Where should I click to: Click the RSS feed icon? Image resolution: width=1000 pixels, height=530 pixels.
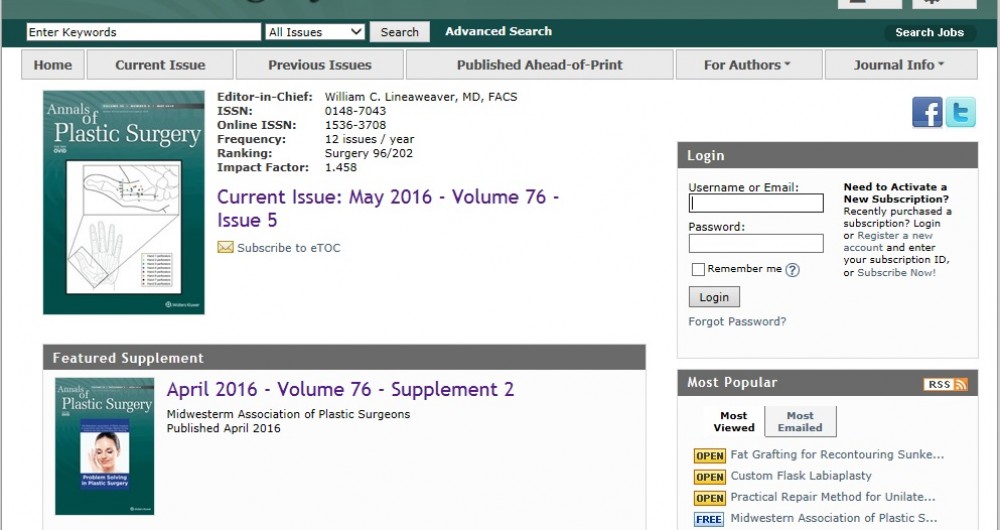tap(945, 384)
